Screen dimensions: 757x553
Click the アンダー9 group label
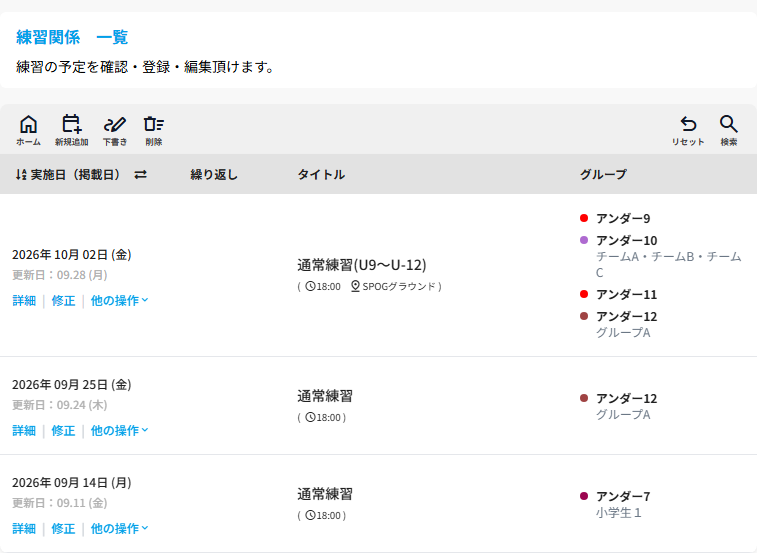coord(623,218)
